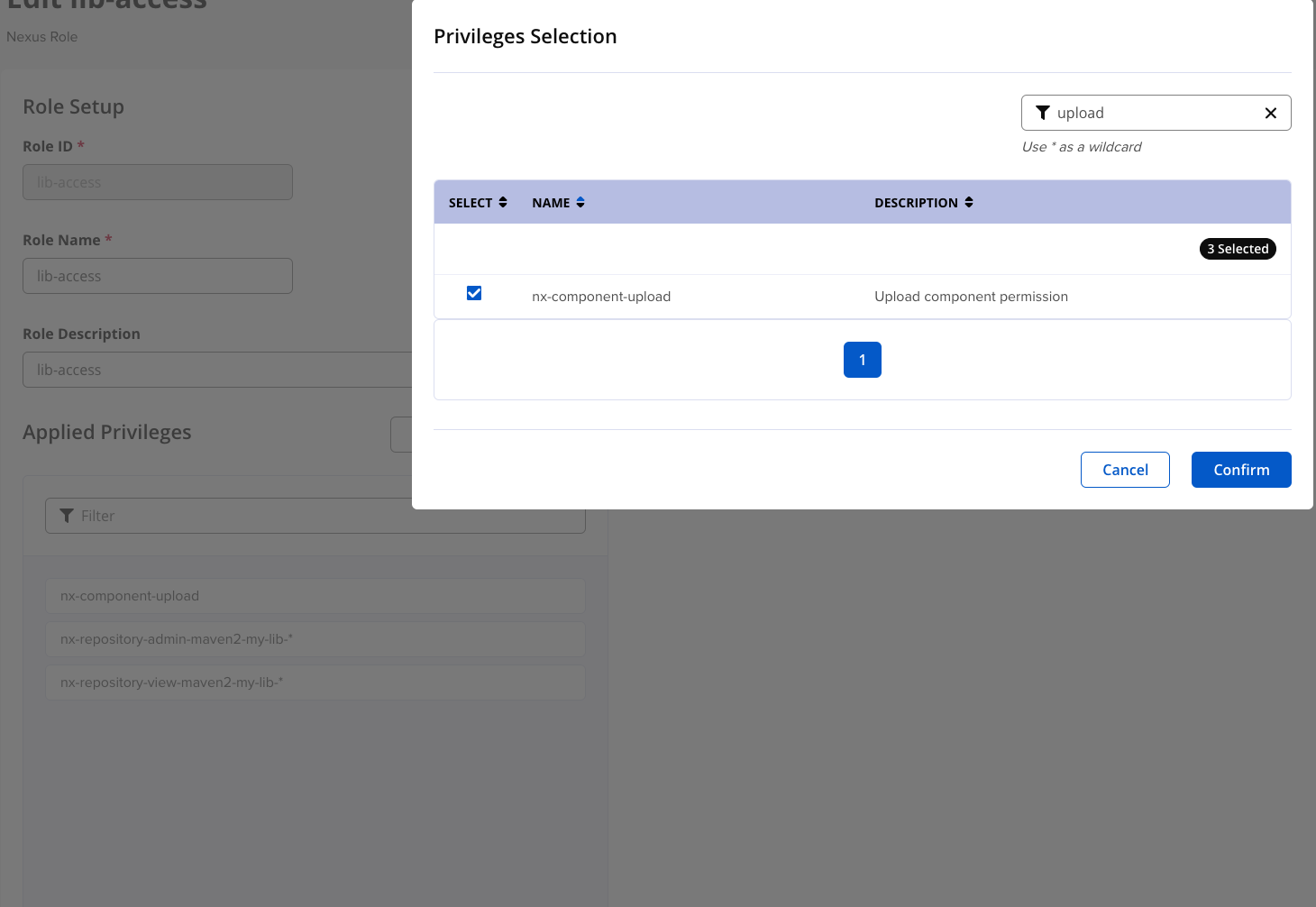The height and width of the screenshot is (907, 1316).
Task: Sort privileges by the DESCRIPTION column
Action: (924, 203)
